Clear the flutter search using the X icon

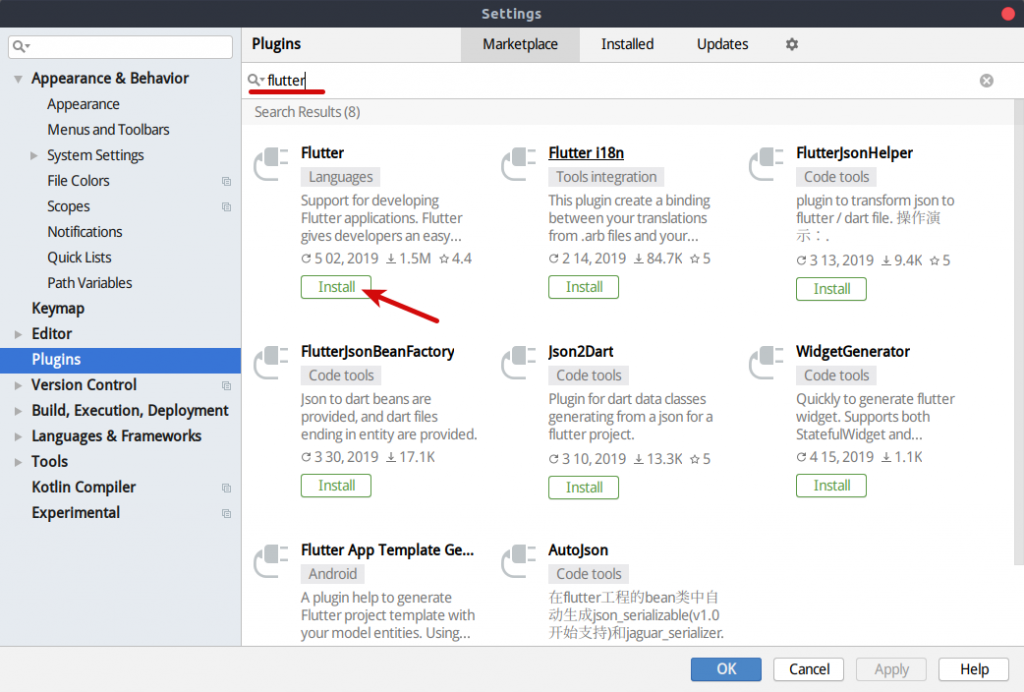pyautogui.click(x=986, y=80)
